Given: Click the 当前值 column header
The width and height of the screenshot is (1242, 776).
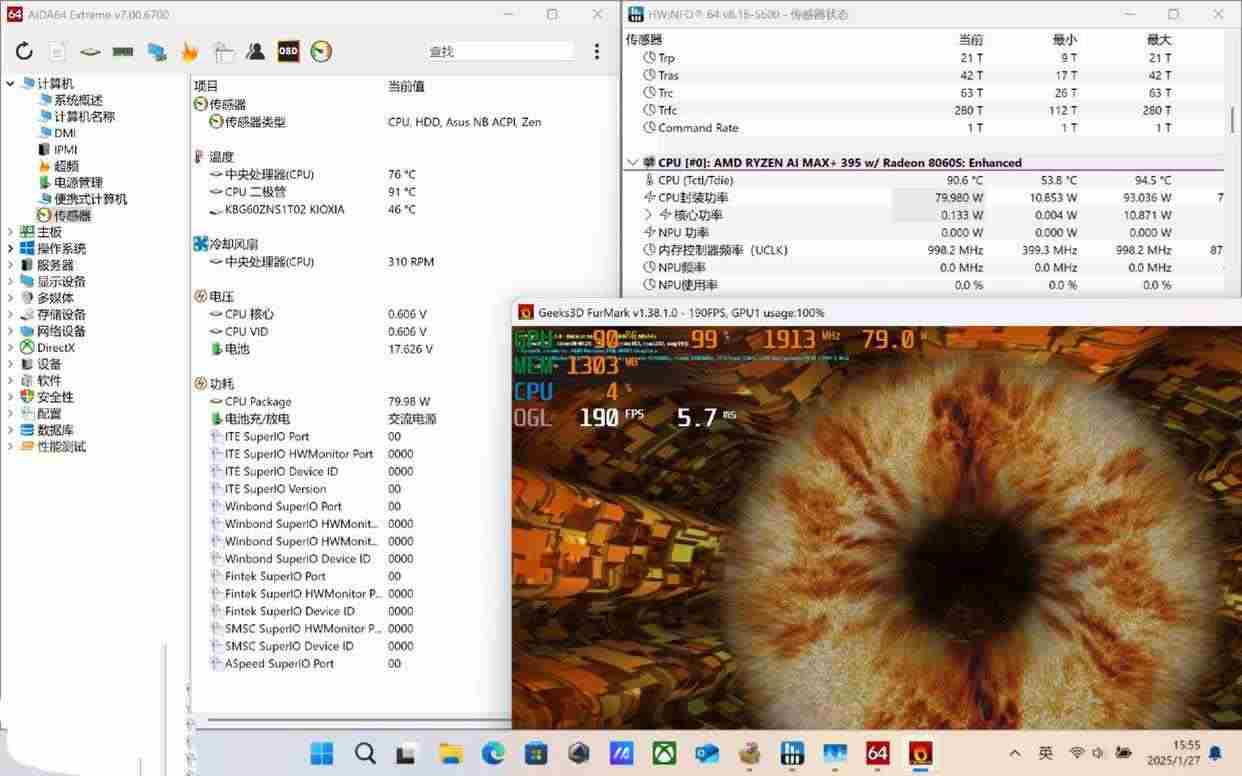Looking at the screenshot, I should click(x=406, y=86).
